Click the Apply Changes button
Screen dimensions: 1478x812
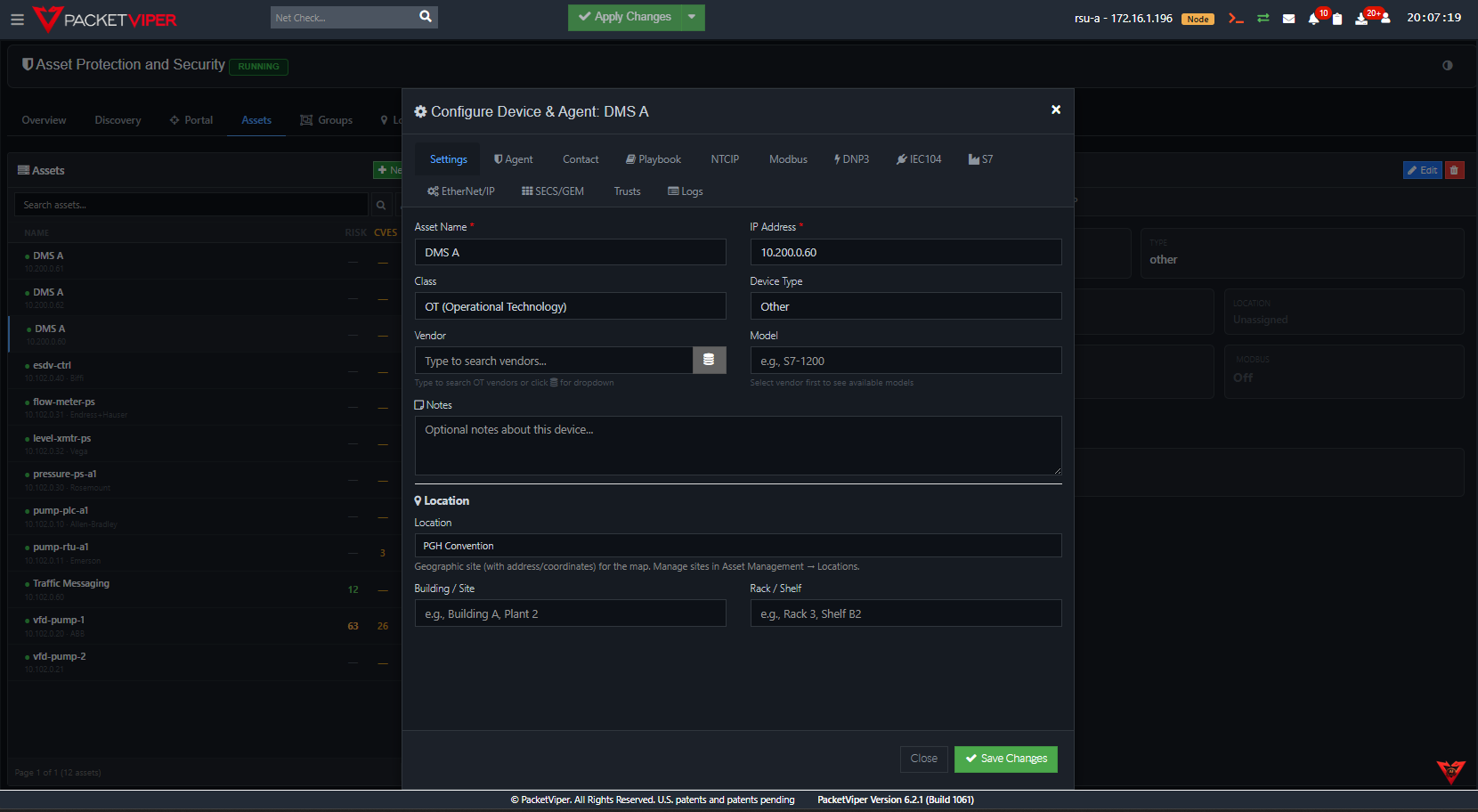click(624, 17)
